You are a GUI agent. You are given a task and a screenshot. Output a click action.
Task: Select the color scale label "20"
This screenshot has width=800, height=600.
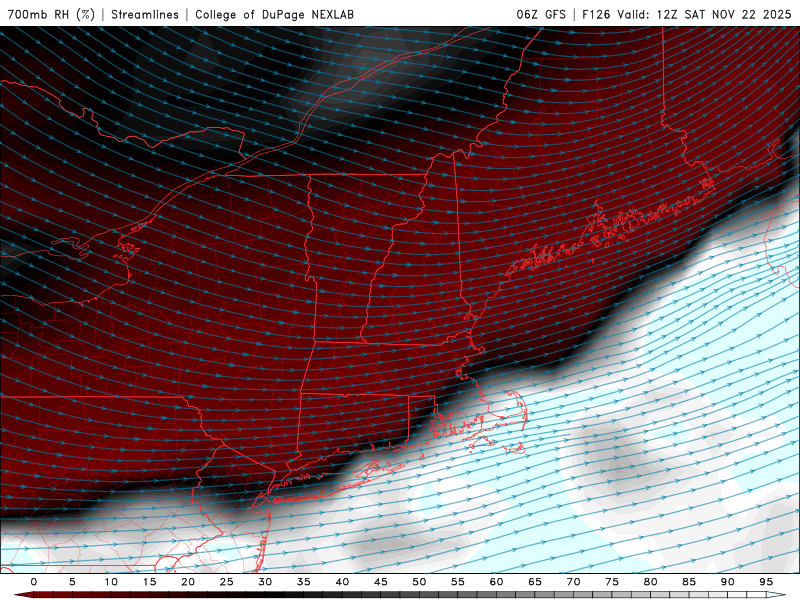point(188,582)
